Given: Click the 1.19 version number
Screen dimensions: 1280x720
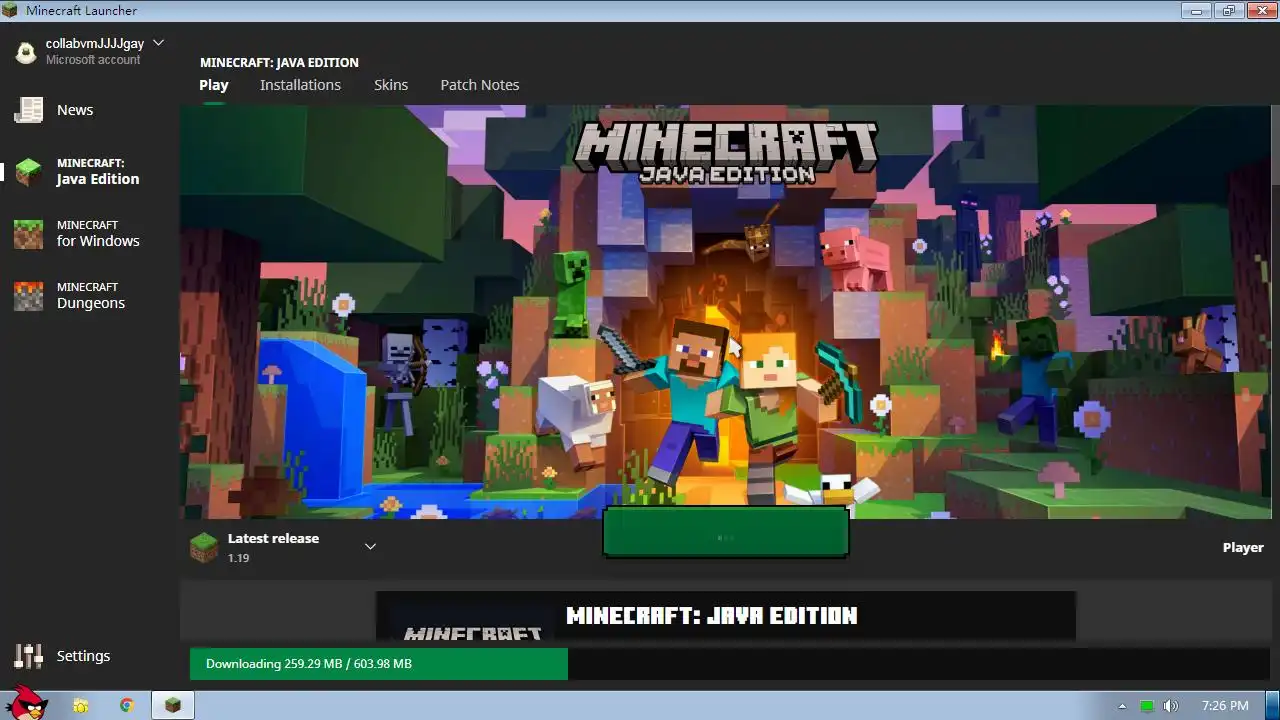Looking at the screenshot, I should (x=238, y=558).
